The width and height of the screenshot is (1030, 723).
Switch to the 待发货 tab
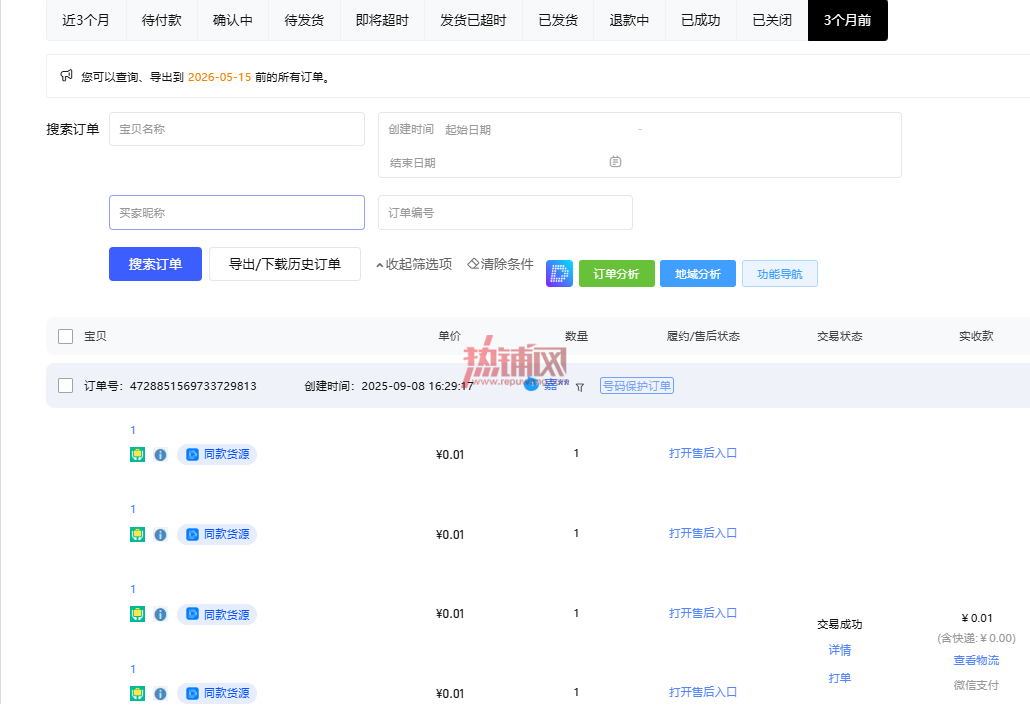304,20
